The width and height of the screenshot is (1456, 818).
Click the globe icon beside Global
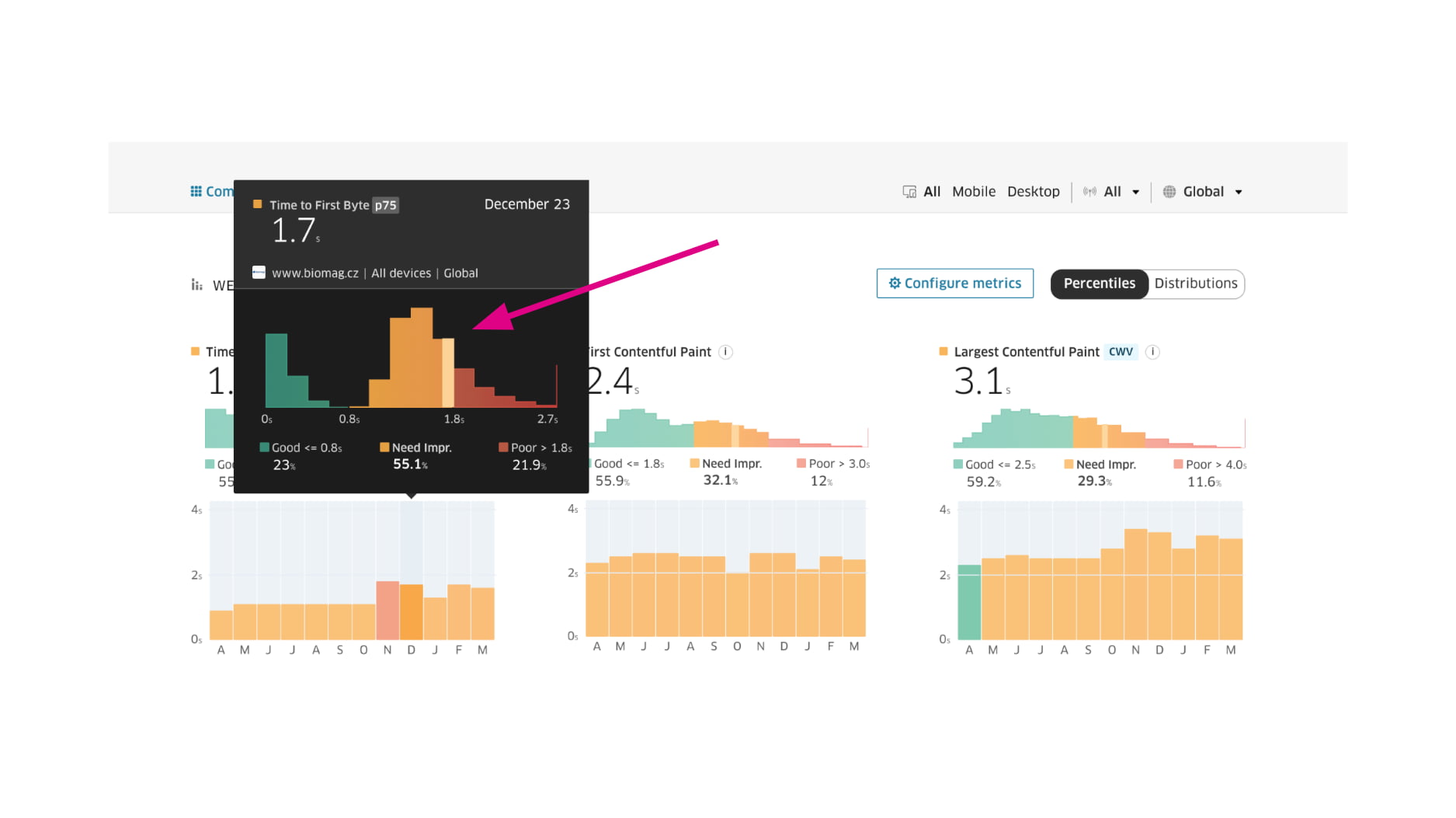point(1169,192)
